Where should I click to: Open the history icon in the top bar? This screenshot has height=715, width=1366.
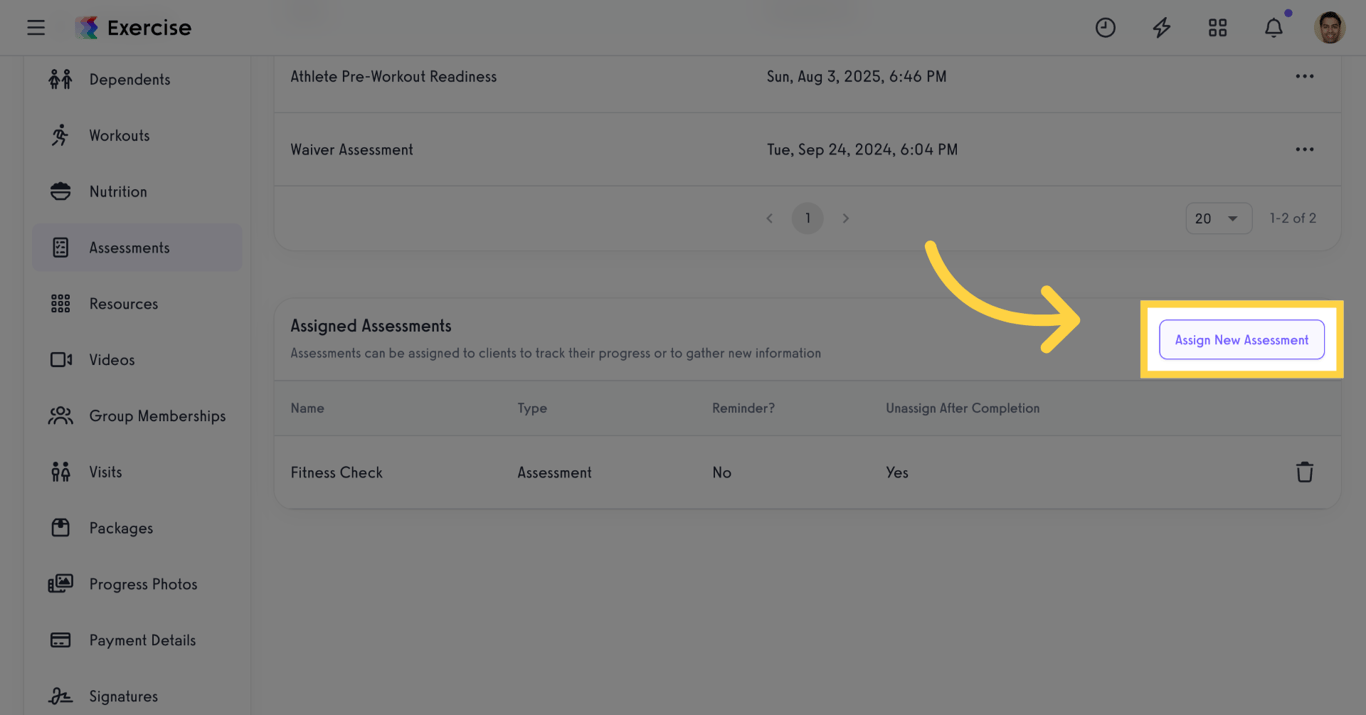coord(1105,27)
